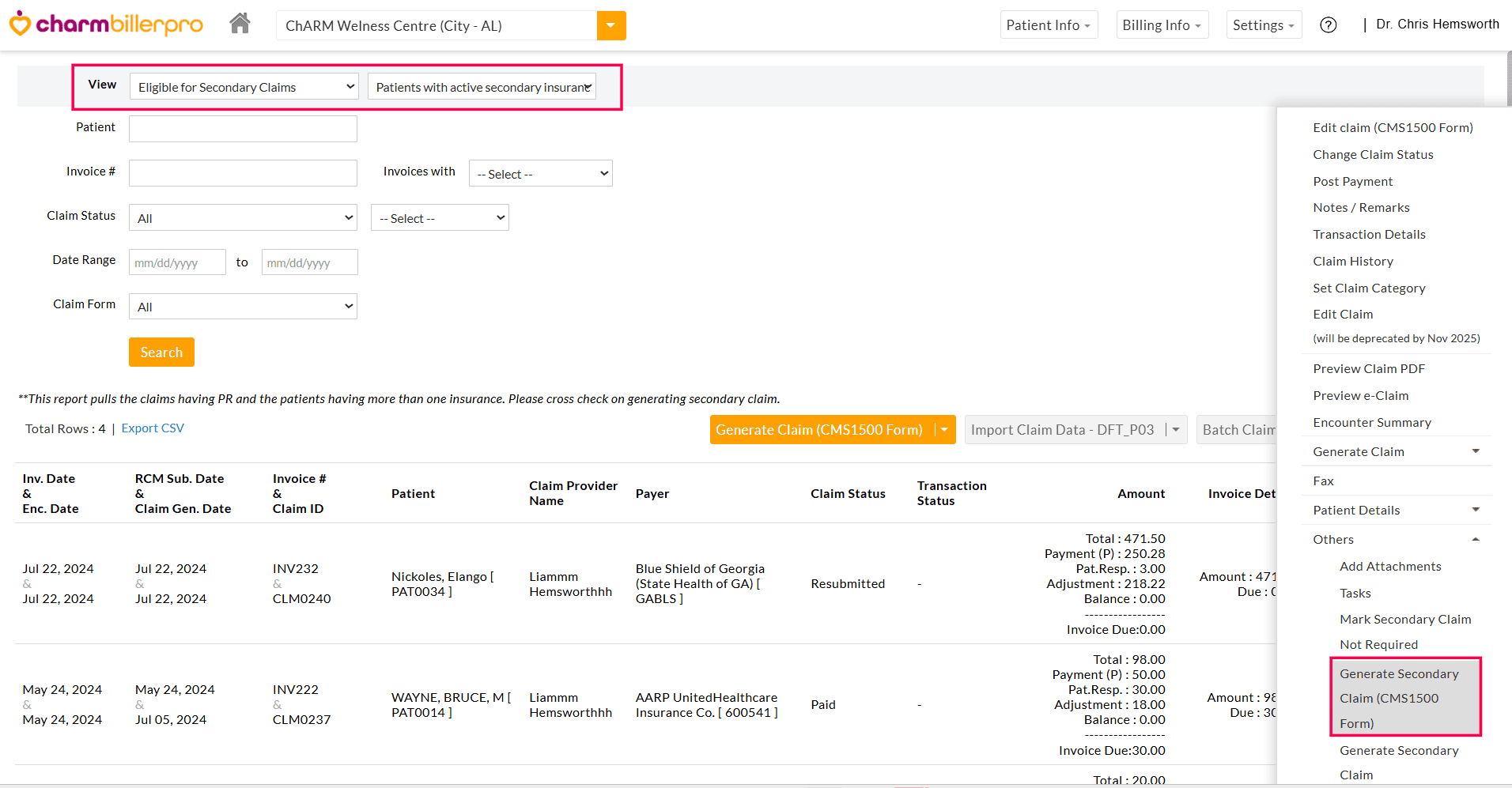Open the Generate Claim button dropdown arrow
This screenshot has width=1512, height=788.
click(x=944, y=430)
